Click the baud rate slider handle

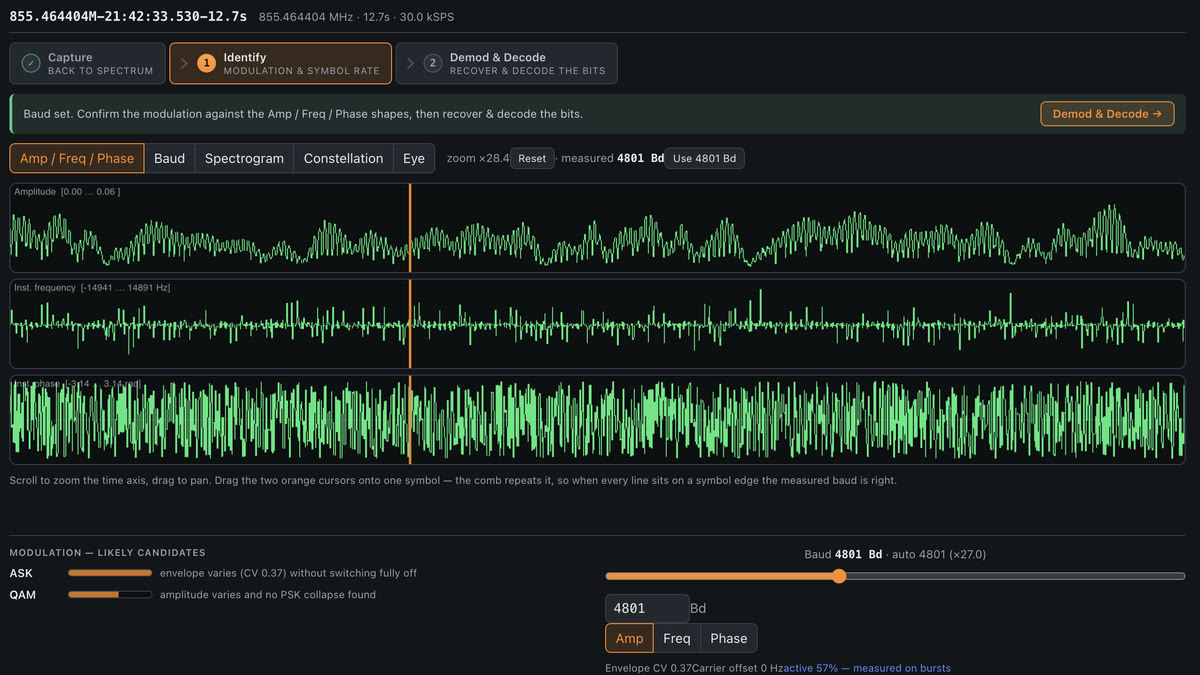(839, 576)
